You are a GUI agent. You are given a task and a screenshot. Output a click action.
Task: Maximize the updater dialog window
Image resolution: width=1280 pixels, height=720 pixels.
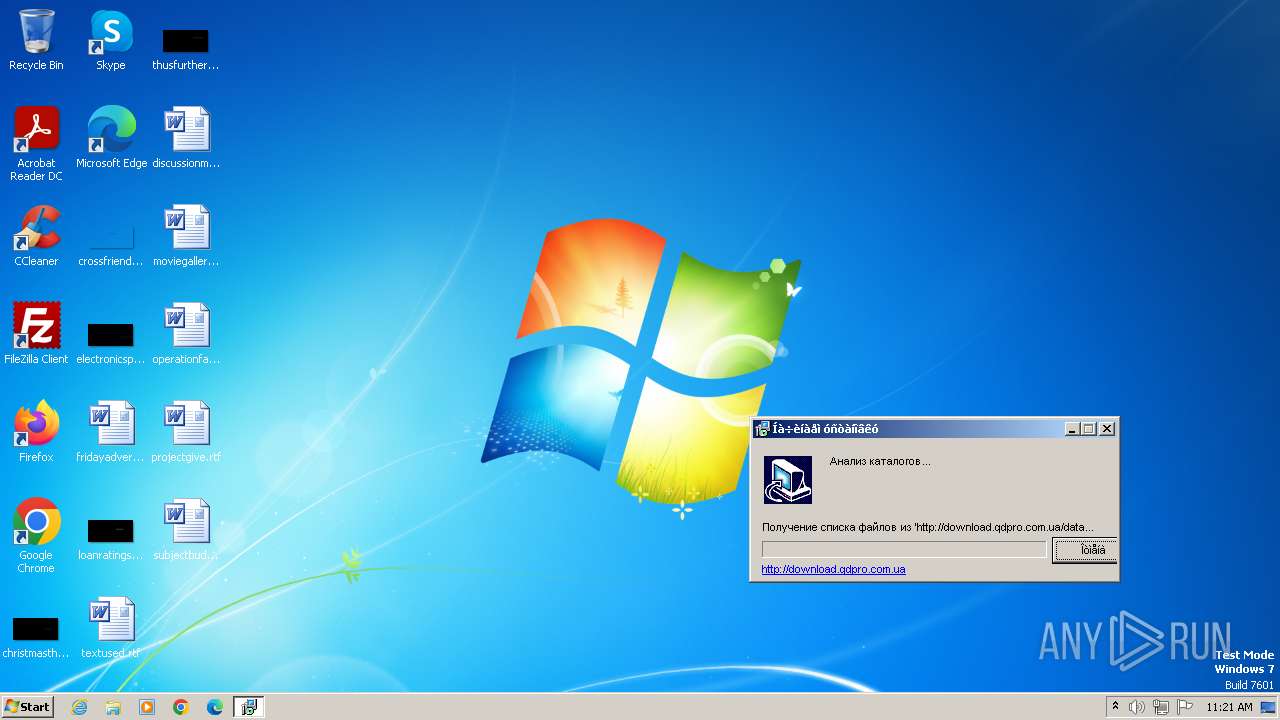1089,429
